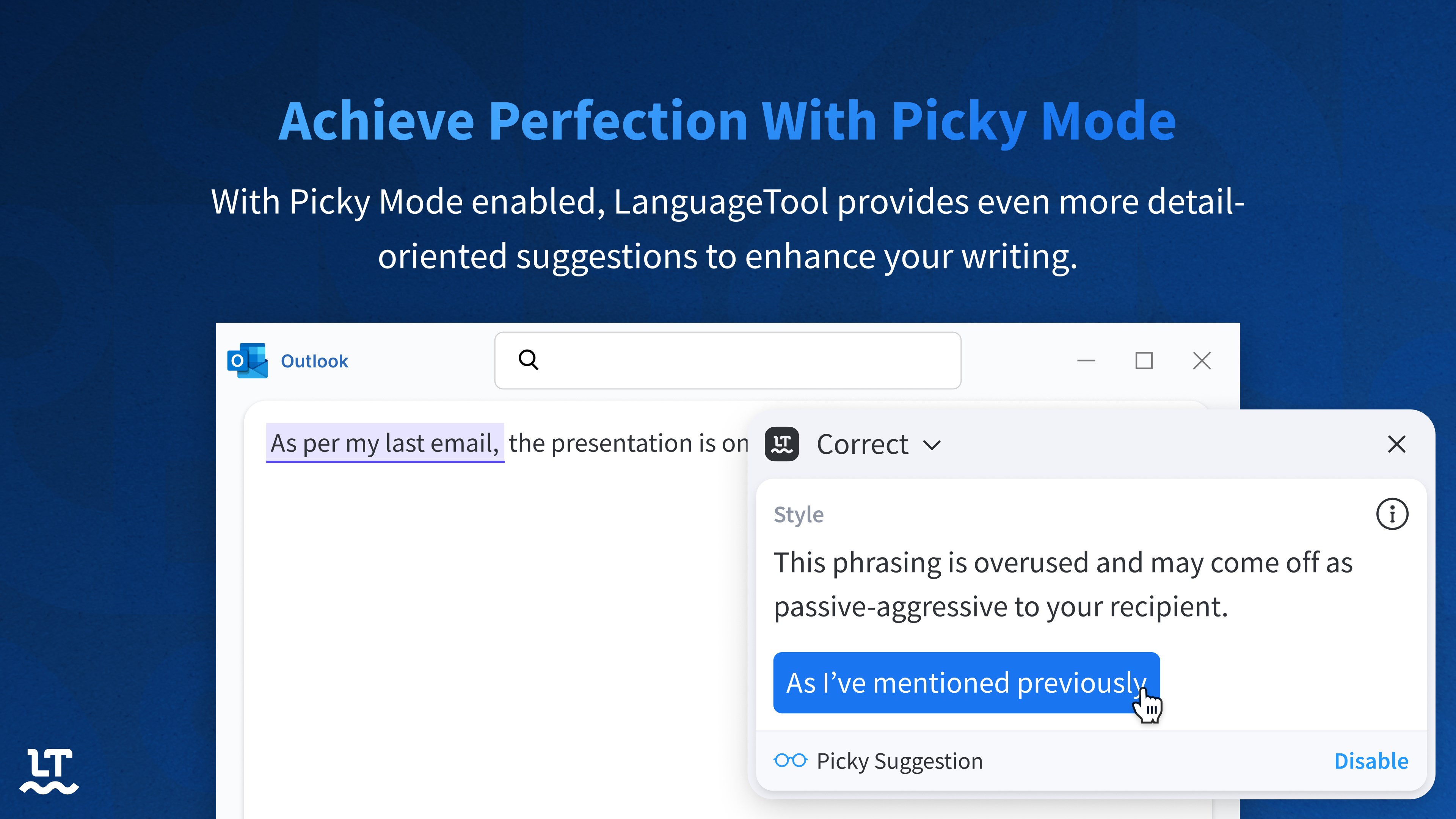
Task: Minimize the Outlook window
Action: point(1086,361)
